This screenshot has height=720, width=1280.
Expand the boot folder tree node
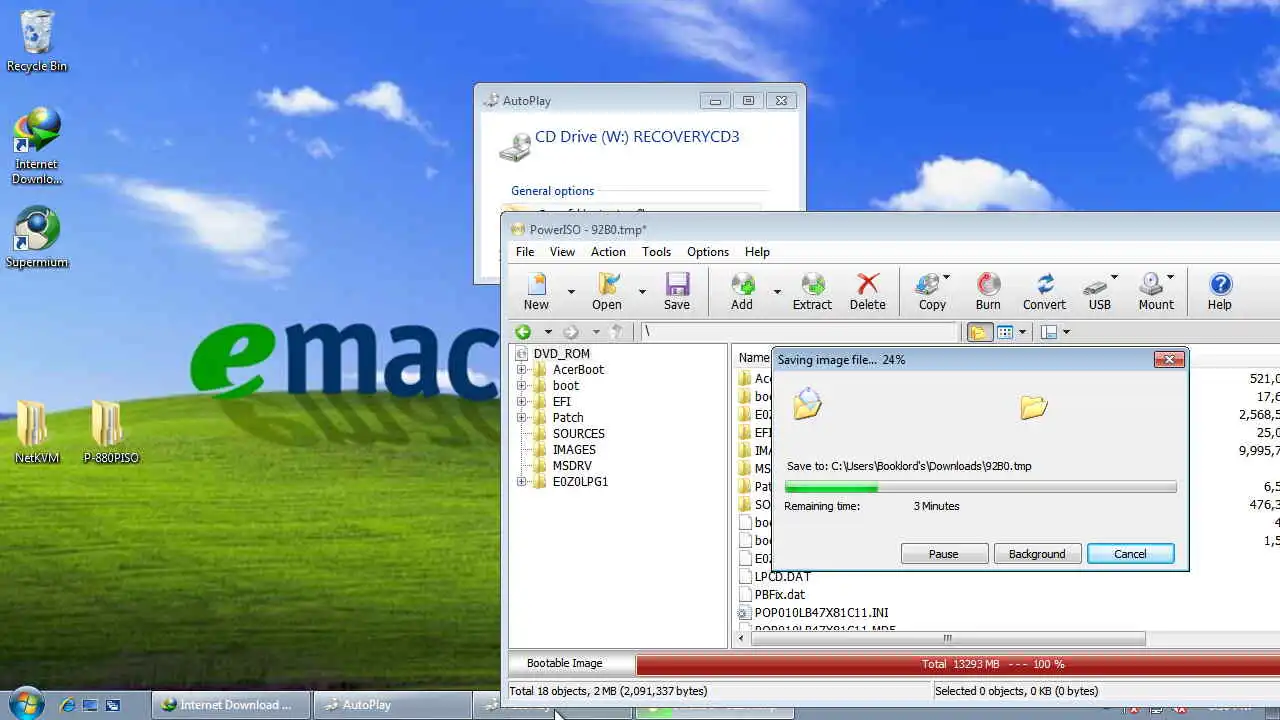tap(521, 386)
